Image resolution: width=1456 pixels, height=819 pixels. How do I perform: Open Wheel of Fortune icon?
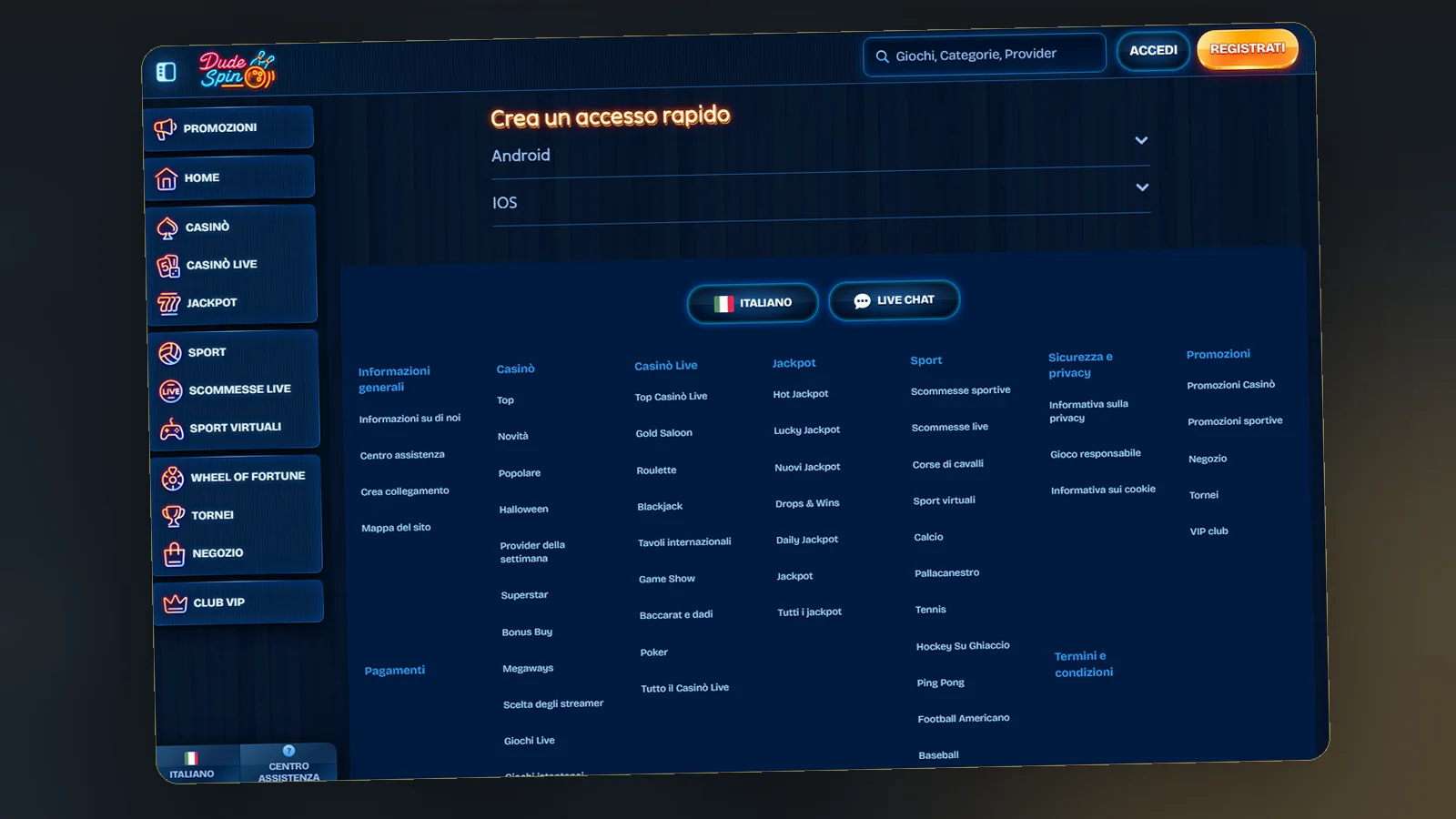point(173,478)
